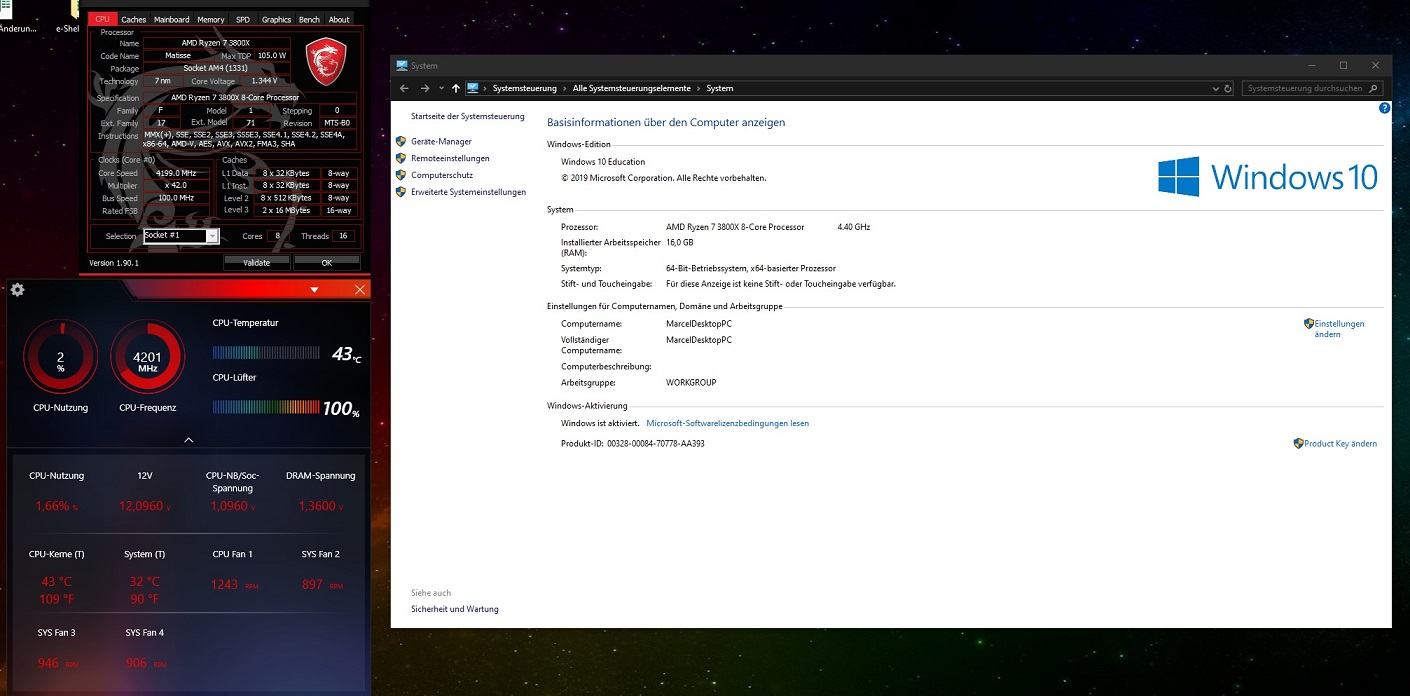Click the MSI dragon shield logo
Image resolution: width=1410 pixels, height=696 pixels.
point(325,62)
